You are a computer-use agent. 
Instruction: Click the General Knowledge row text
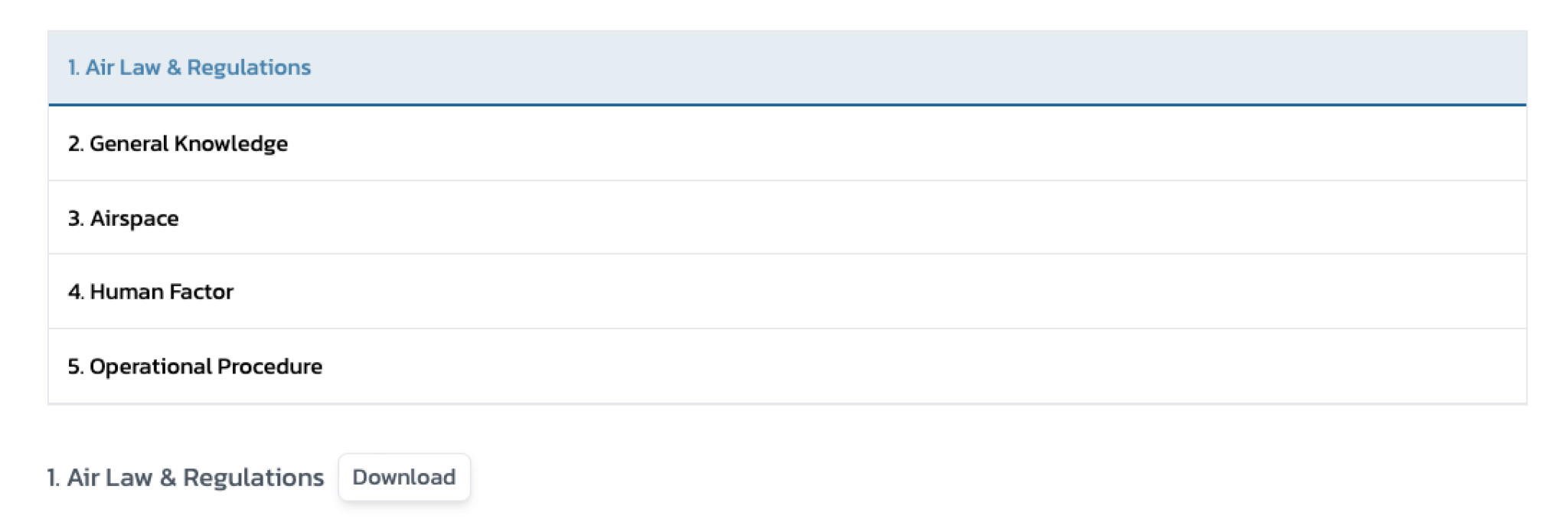pyautogui.click(x=178, y=143)
